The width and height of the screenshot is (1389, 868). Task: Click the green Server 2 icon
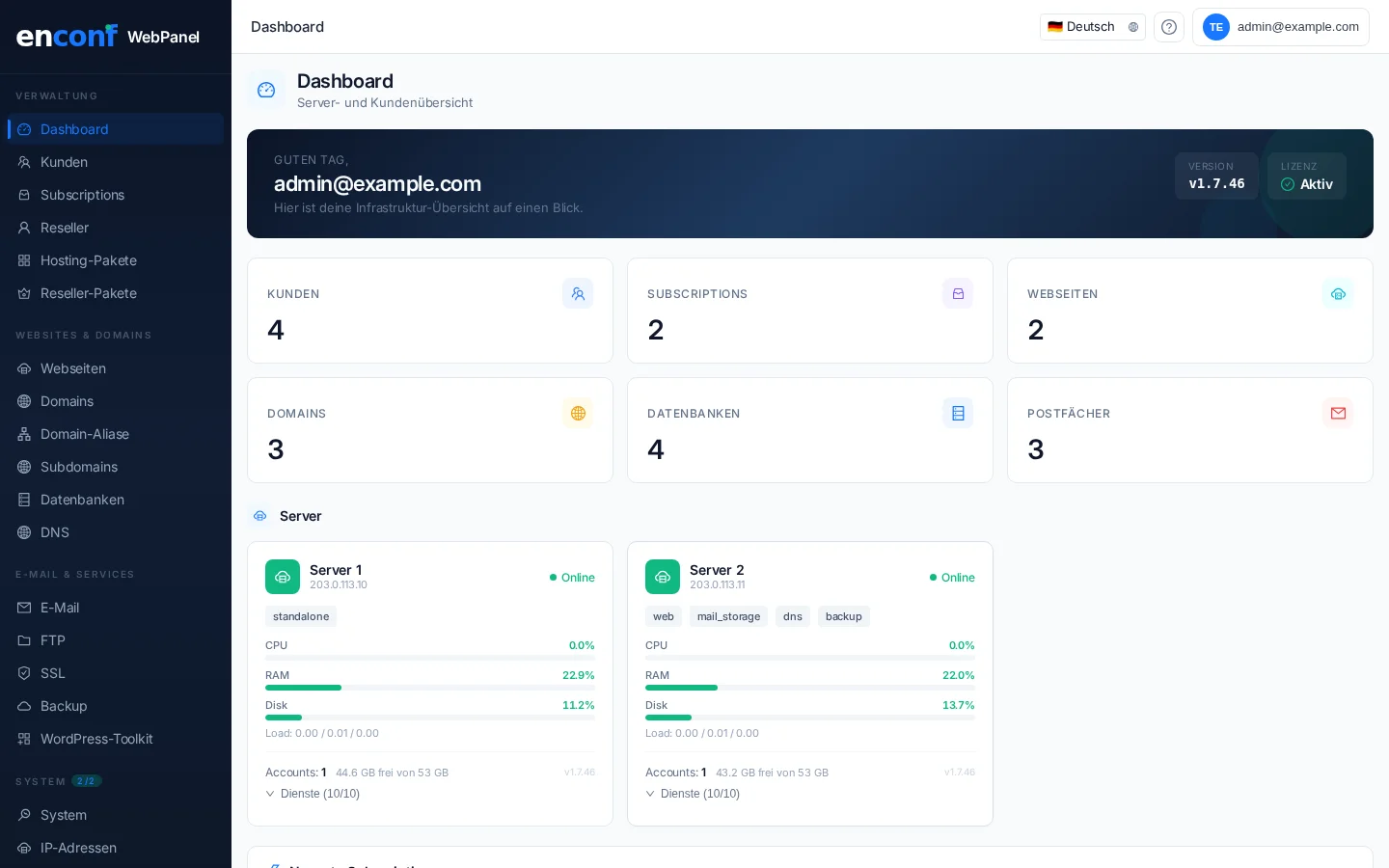(663, 577)
